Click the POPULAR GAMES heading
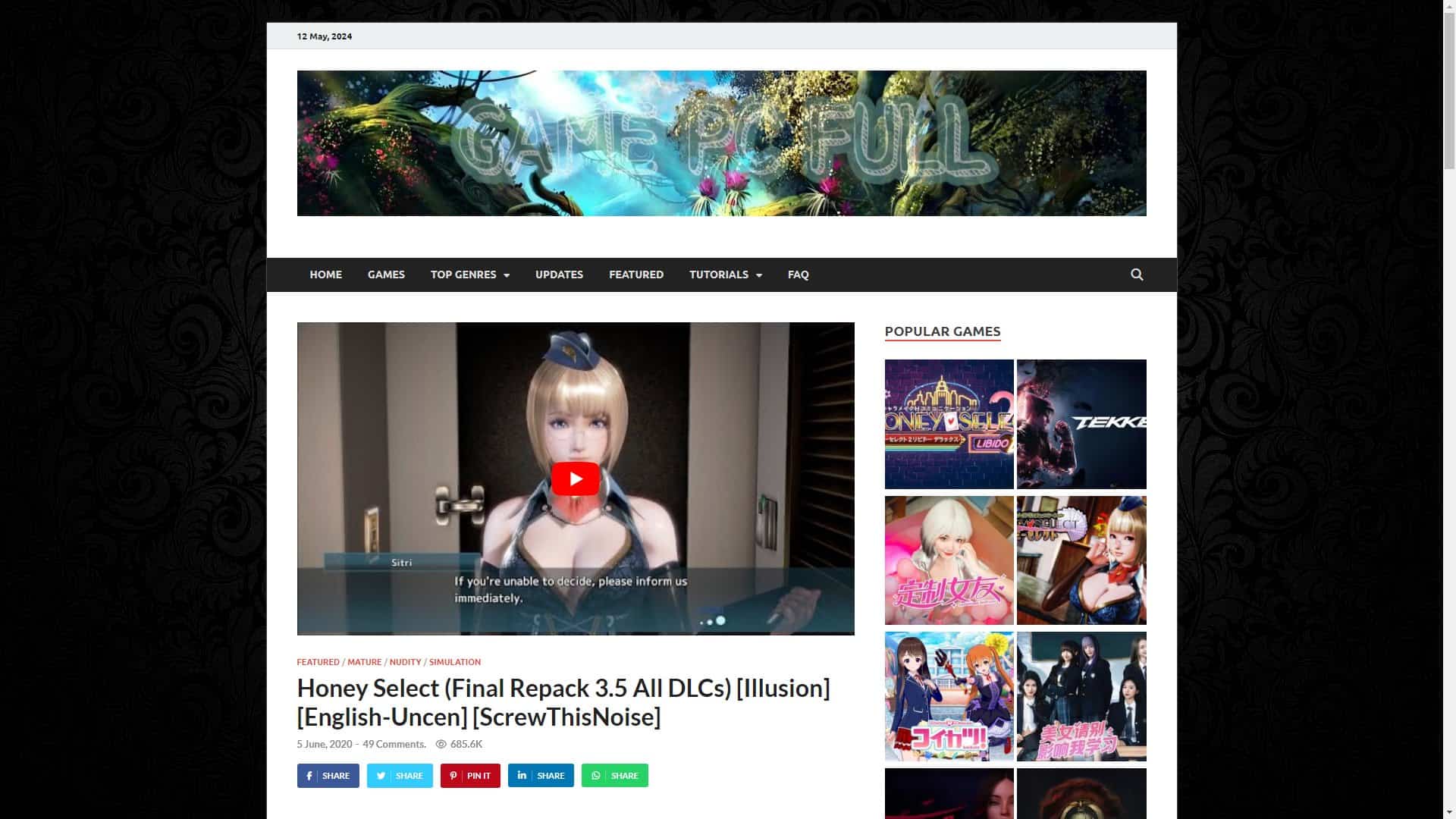Viewport: 1456px width, 819px height. (x=943, y=331)
